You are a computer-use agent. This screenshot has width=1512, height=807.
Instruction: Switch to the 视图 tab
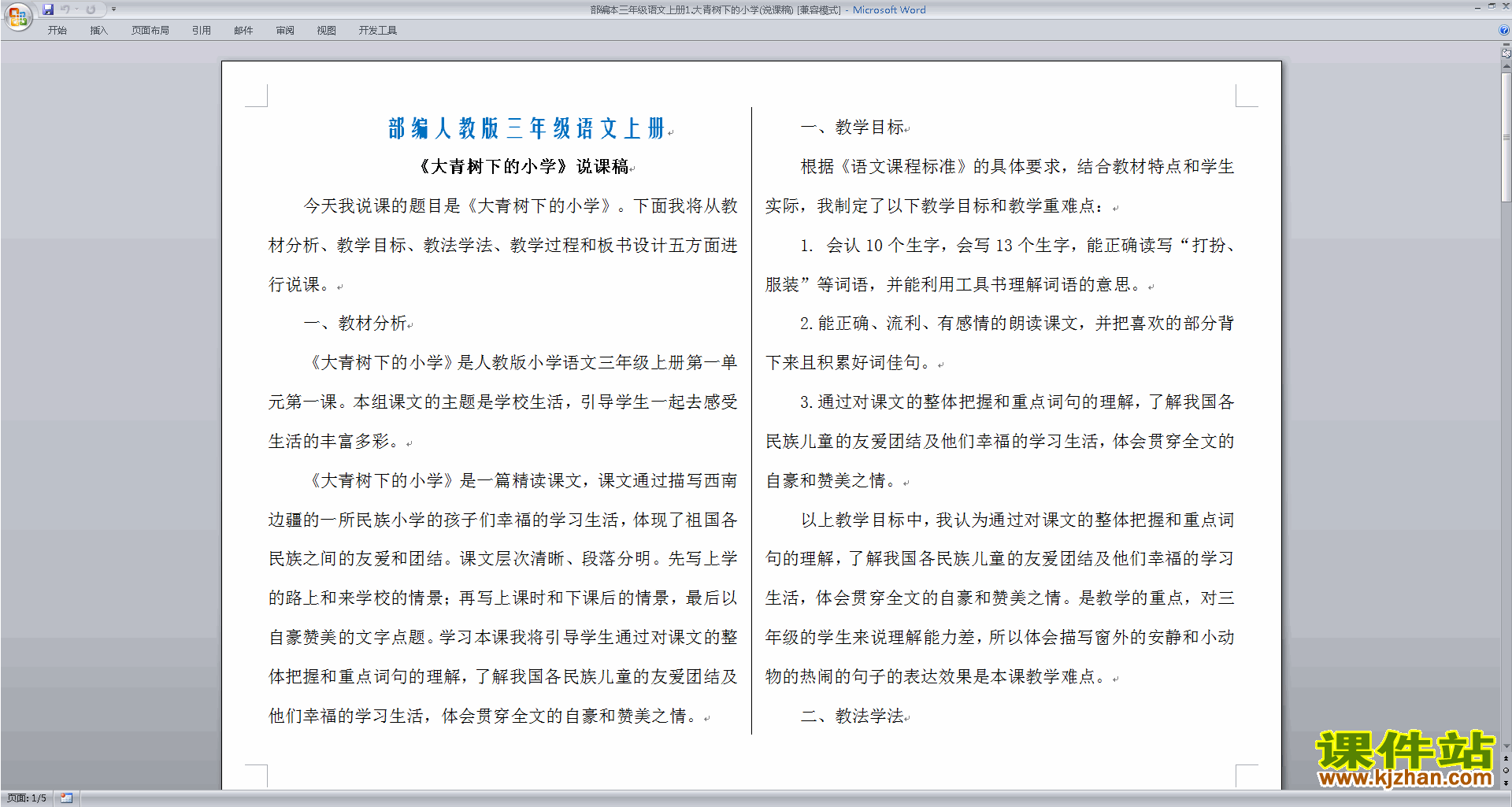coord(327,31)
